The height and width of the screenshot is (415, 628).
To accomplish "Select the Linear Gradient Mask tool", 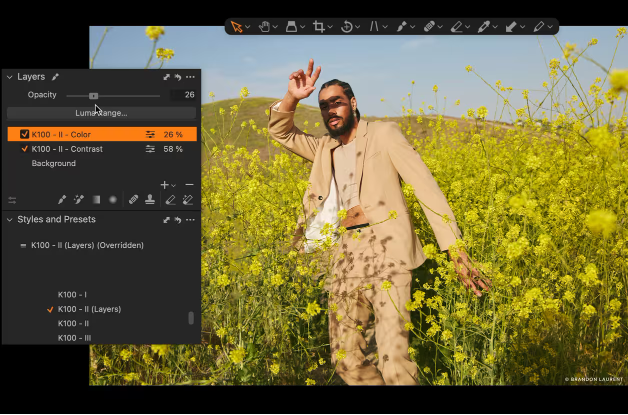I will click(x=96, y=200).
